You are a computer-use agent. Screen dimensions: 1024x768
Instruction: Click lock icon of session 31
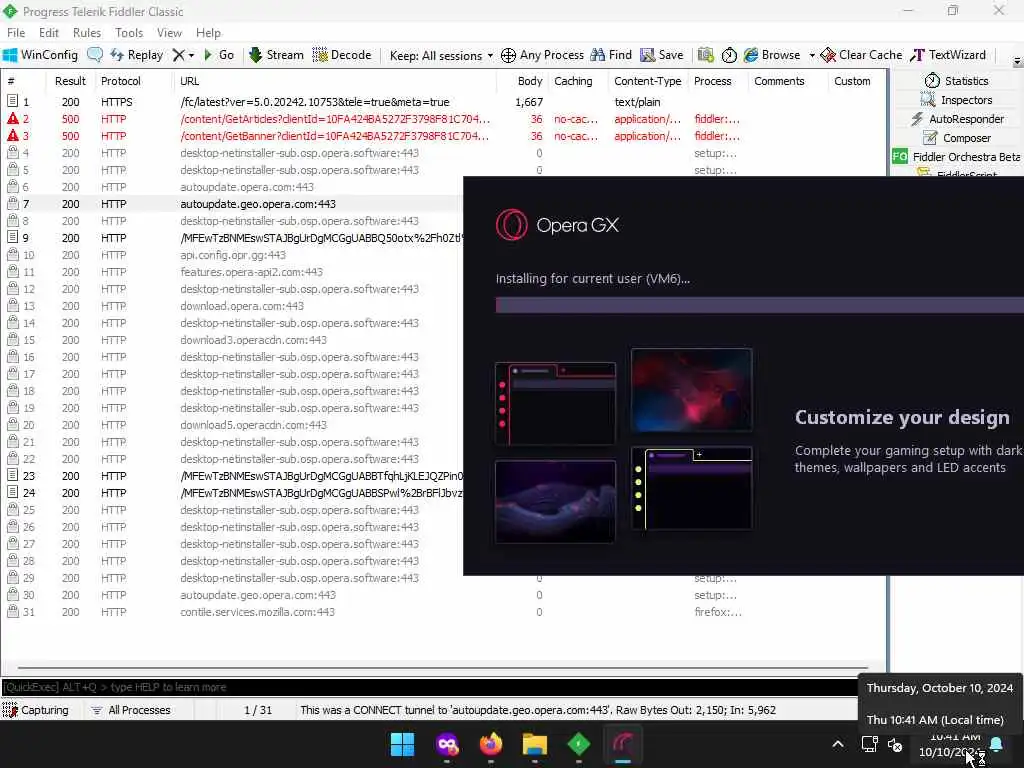click(x=12, y=611)
